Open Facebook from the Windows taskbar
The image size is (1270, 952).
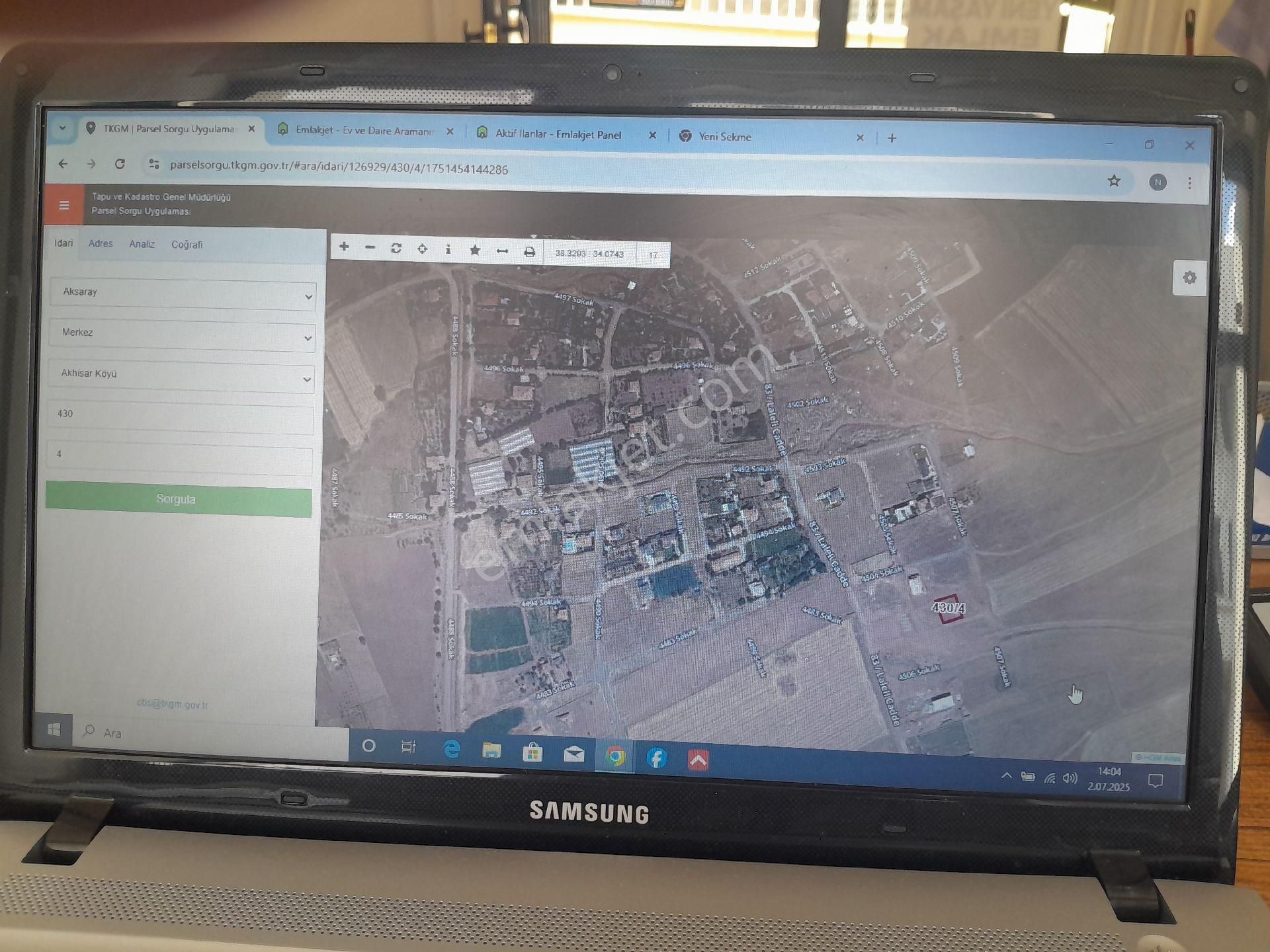point(656,758)
